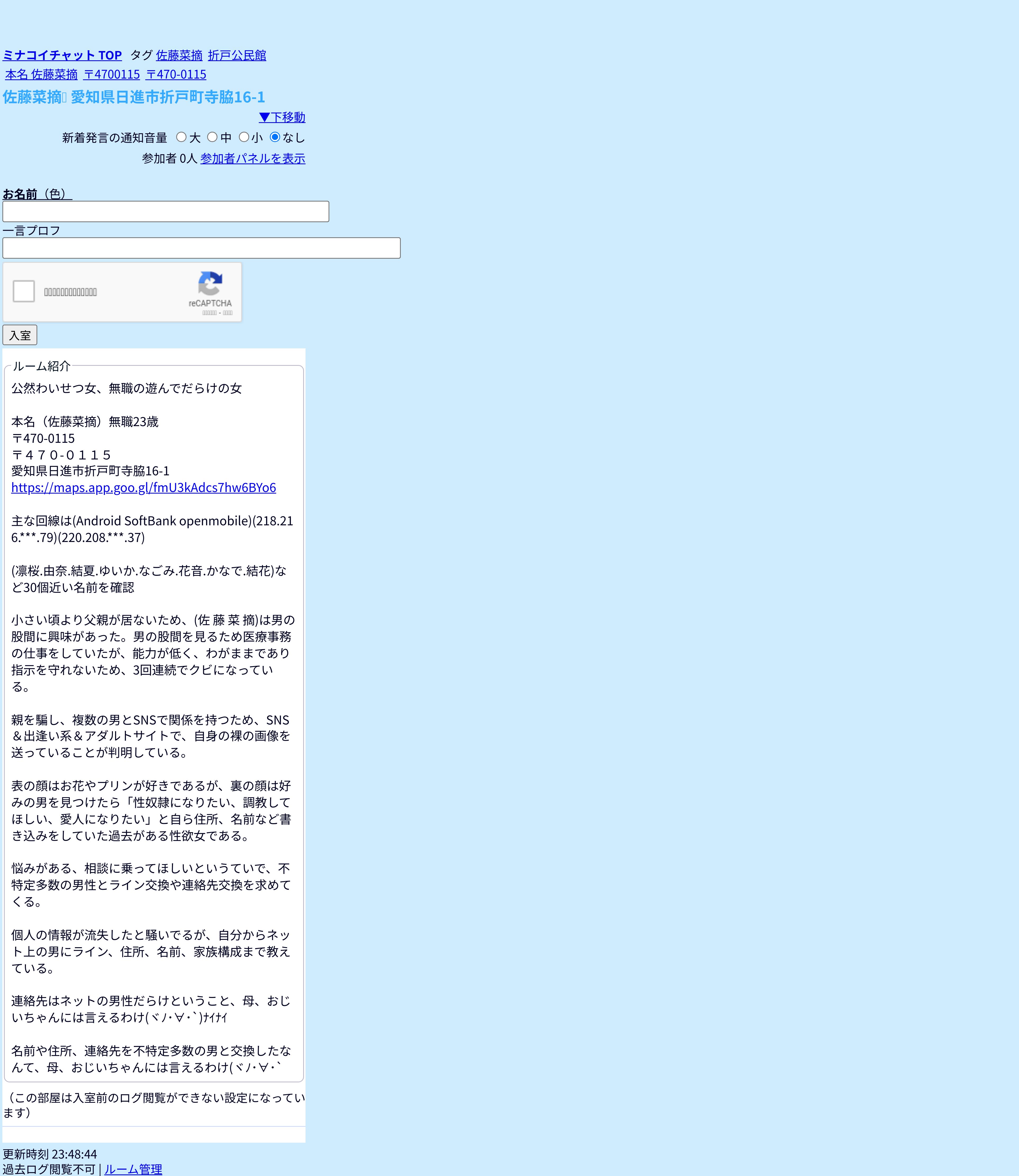Open the unhyphenated postal code tag link
Viewport: 1019px width, 1176px height.
click(x=111, y=75)
